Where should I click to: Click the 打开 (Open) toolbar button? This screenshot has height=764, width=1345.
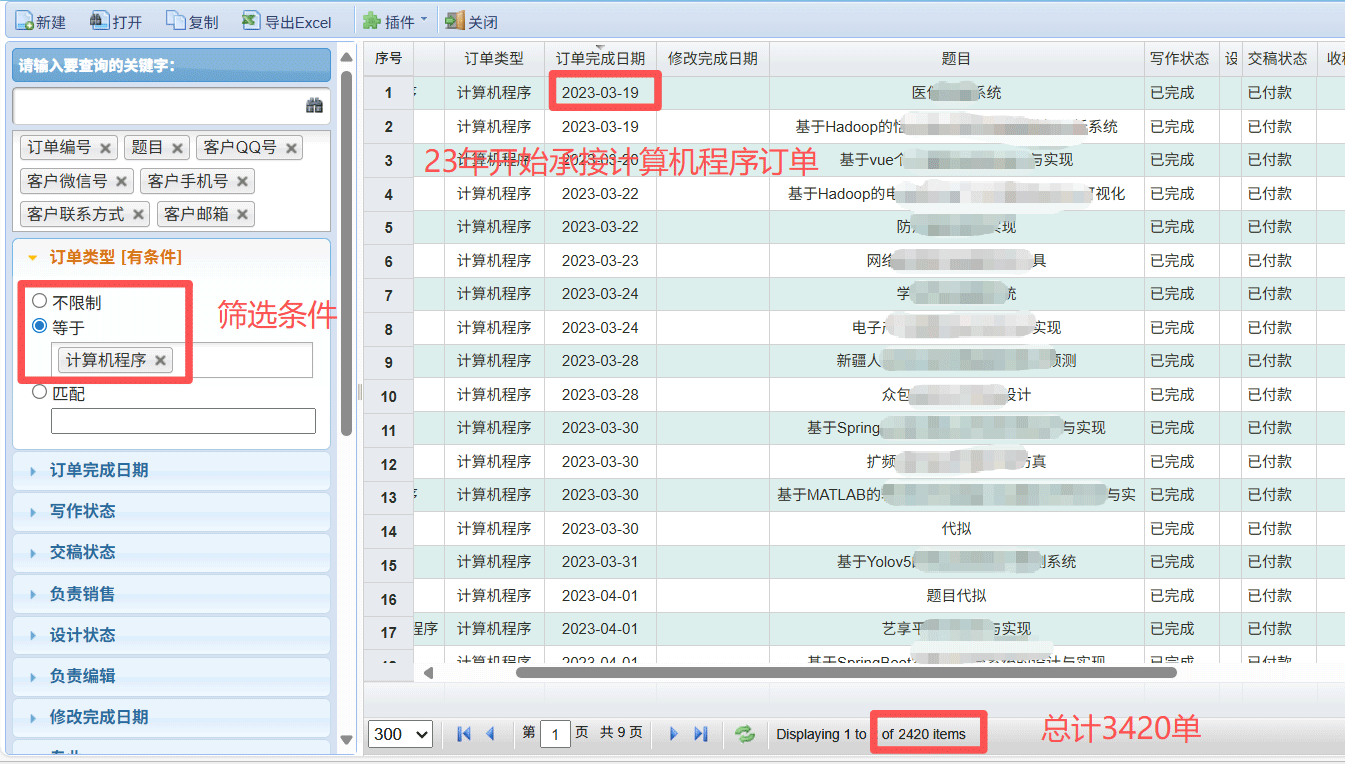coord(115,21)
